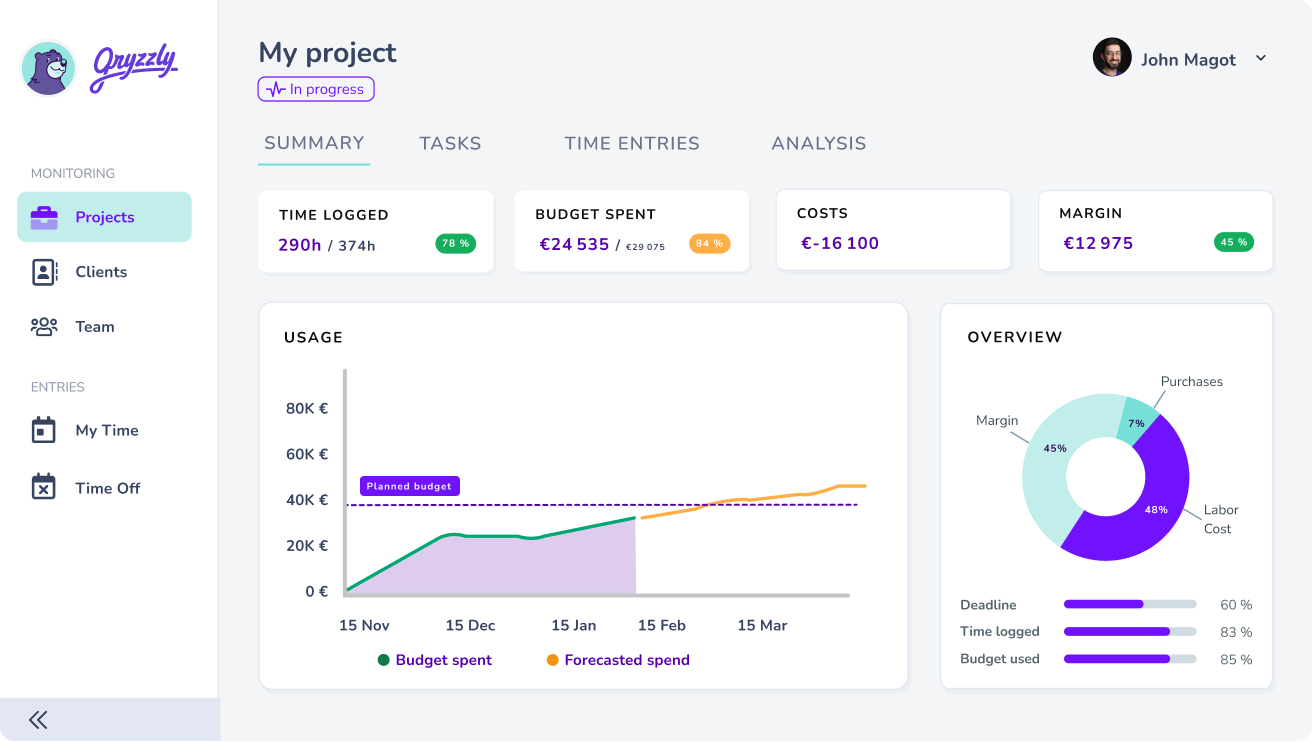Collapse the sidebar with the double chevron

pos(38,719)
